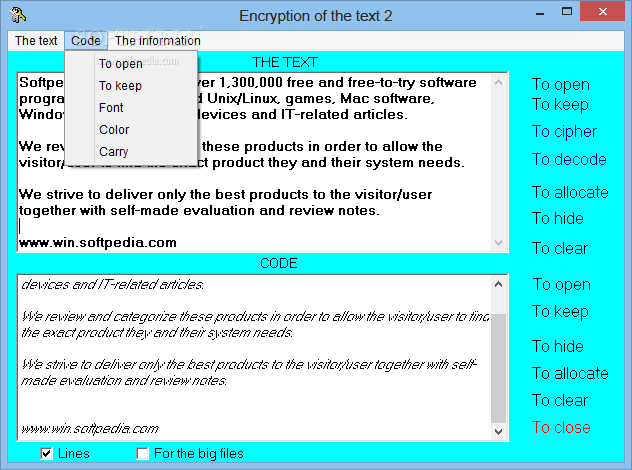Maximize the Encryption of the text window

(567, 12)
